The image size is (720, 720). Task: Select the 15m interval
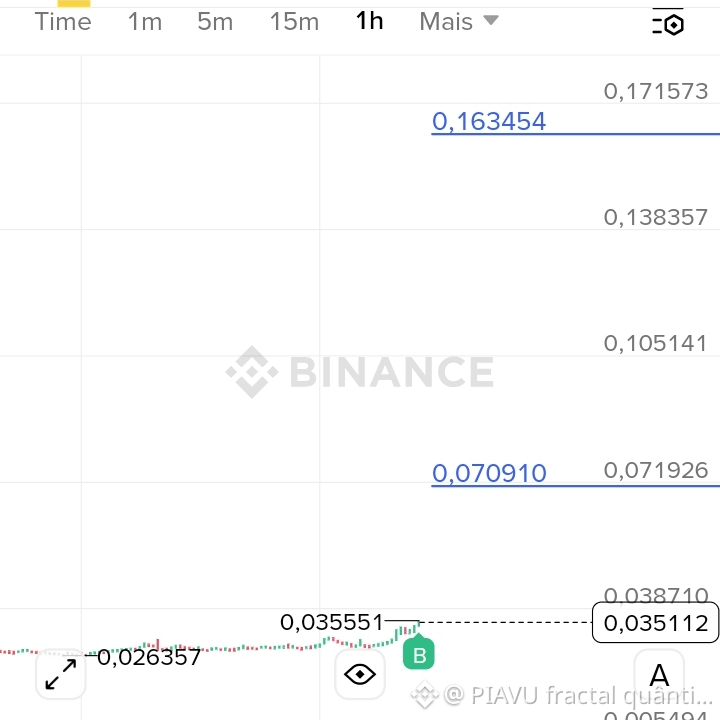294,22
